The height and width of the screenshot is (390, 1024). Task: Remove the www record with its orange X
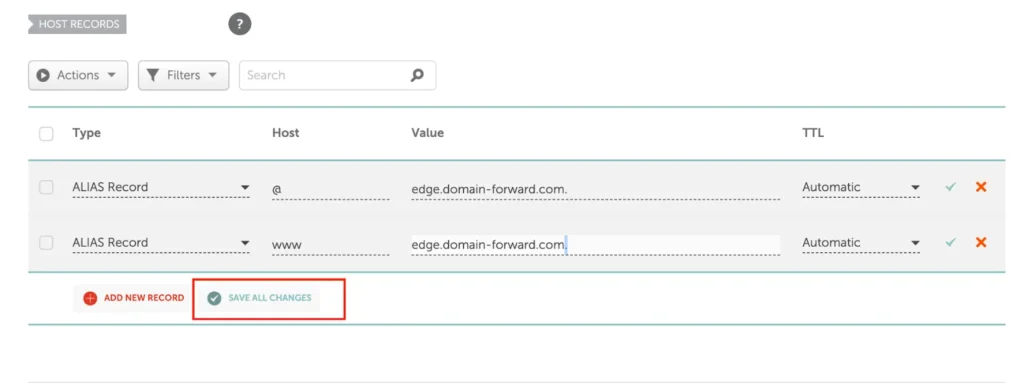coord(980,242)
